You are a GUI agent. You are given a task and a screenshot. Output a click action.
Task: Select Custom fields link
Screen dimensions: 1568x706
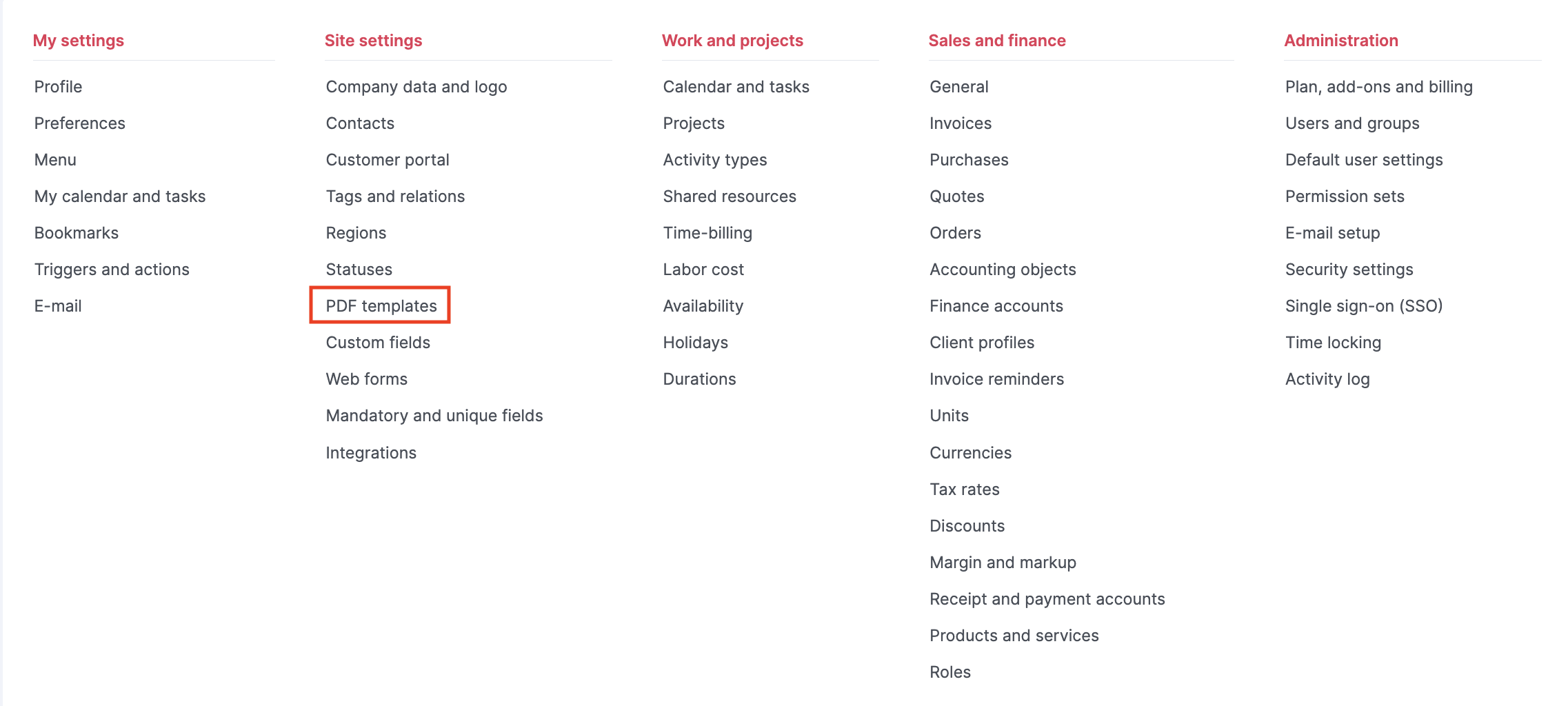(377, 342)
